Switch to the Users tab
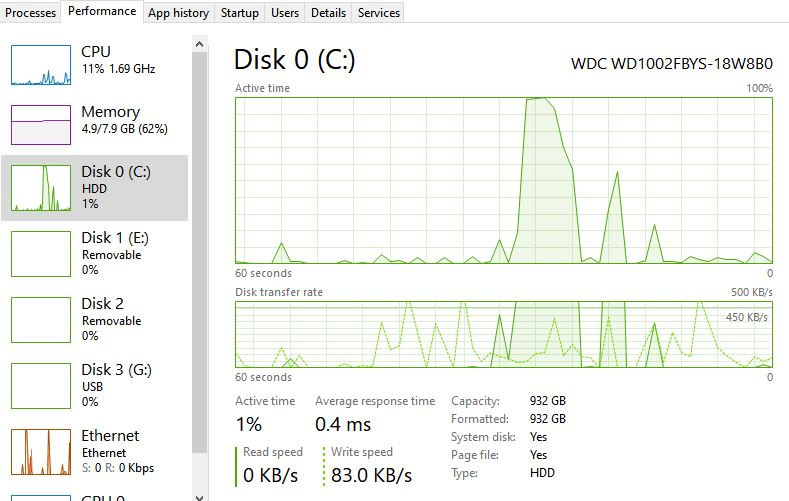The height and width of the screenshot is (501, 789). (285, 13)
